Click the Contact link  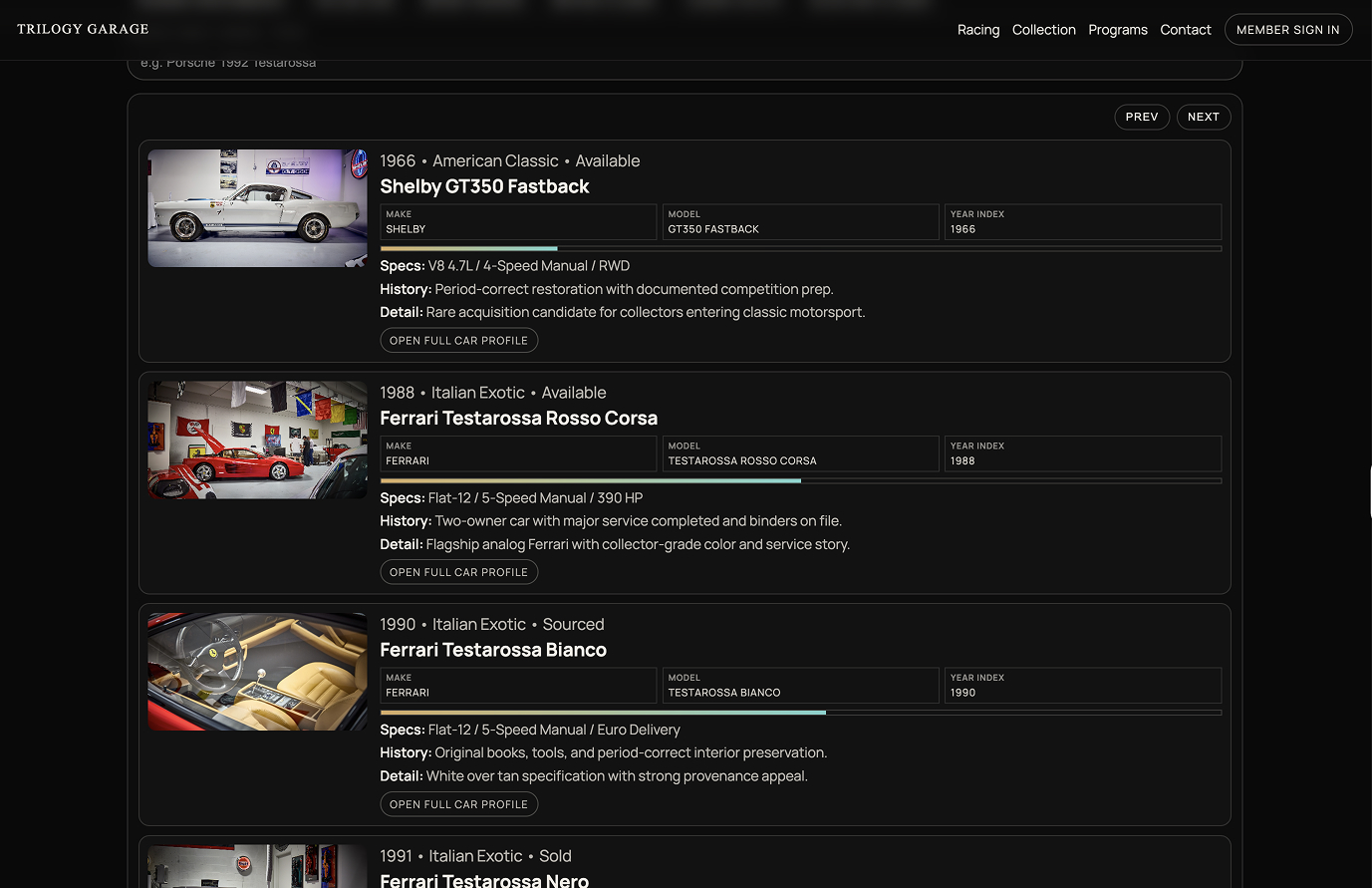click(x=1185, y=30)
